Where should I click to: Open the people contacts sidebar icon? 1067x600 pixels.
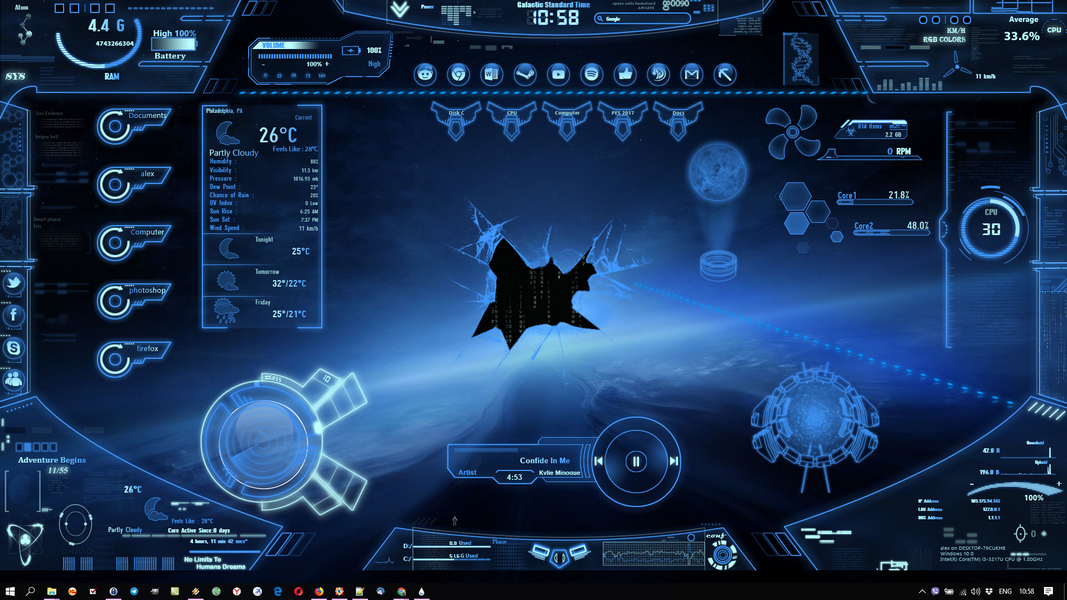pos(14,380)
